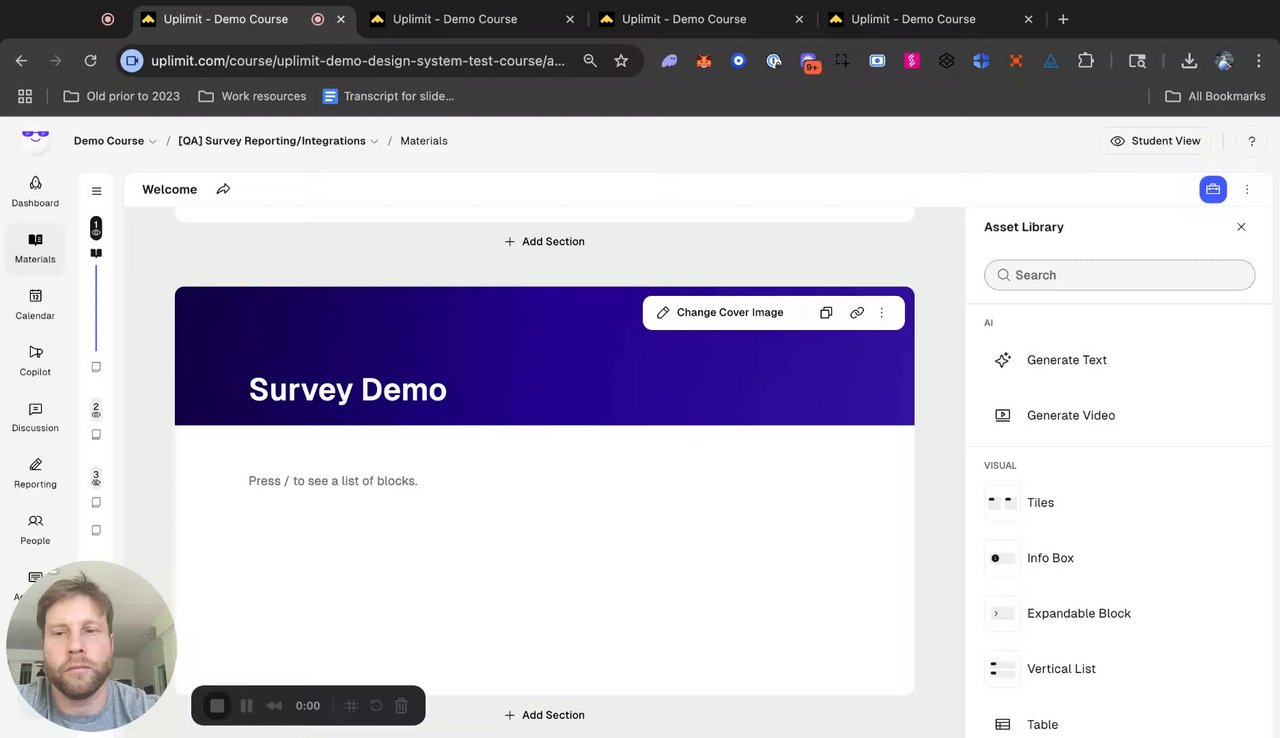This screenshot has width=1280, height=738.
Task: Insert a Tiles block from Asset Library
Action: point(1120,502)
